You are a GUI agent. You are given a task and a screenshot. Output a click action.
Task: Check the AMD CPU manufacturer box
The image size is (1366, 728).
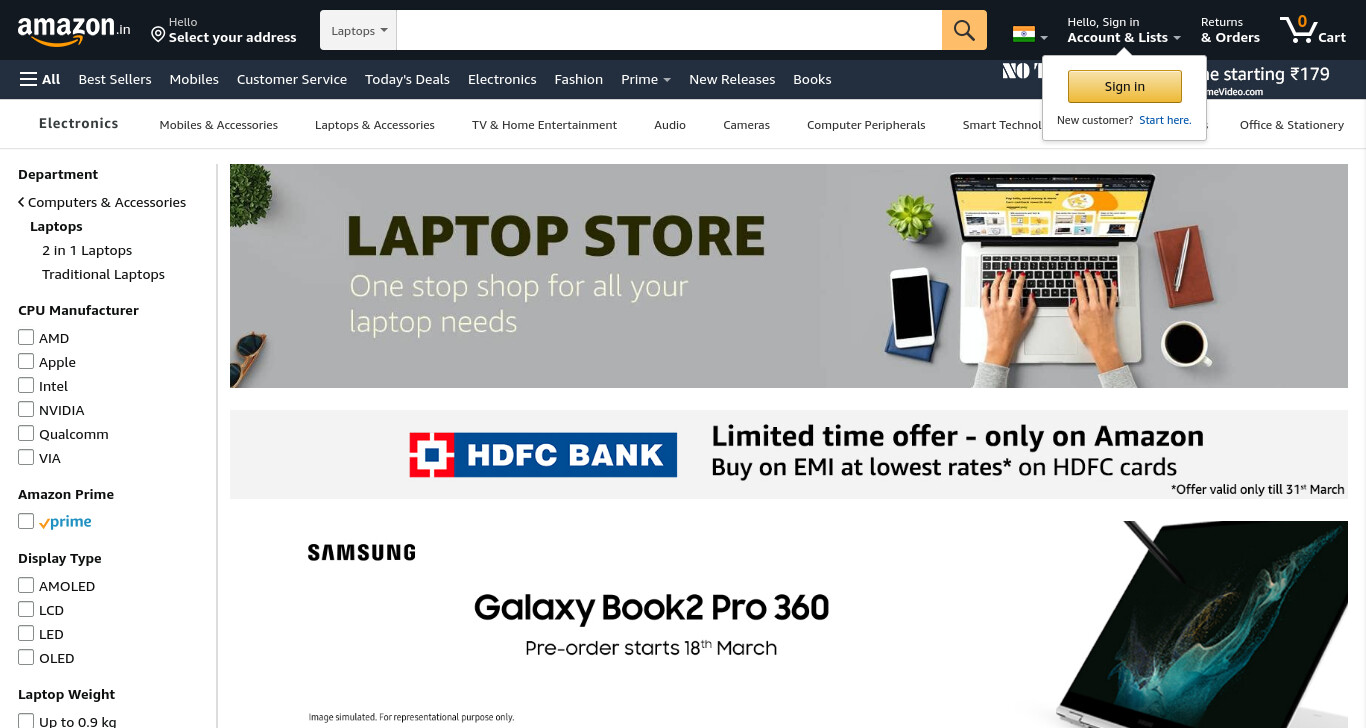coord(26,337)
